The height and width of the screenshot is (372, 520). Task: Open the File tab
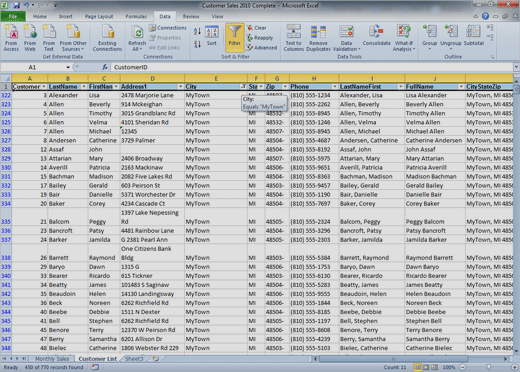coord(13,16)
